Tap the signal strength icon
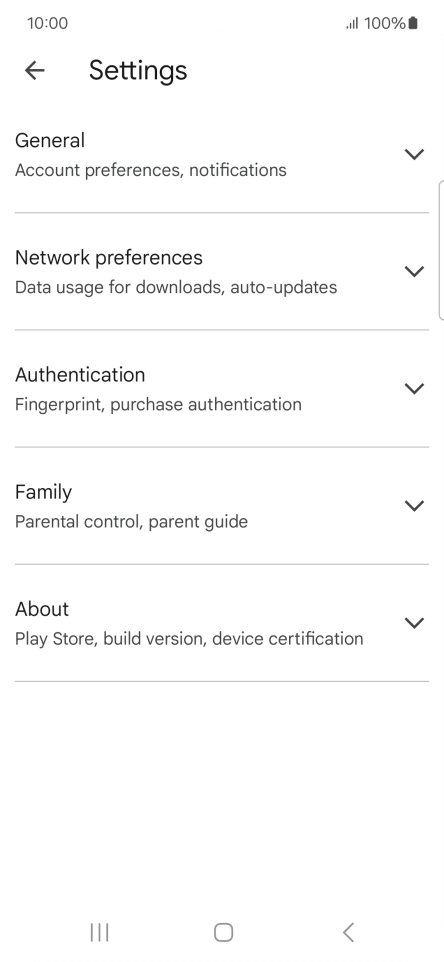 352,24
